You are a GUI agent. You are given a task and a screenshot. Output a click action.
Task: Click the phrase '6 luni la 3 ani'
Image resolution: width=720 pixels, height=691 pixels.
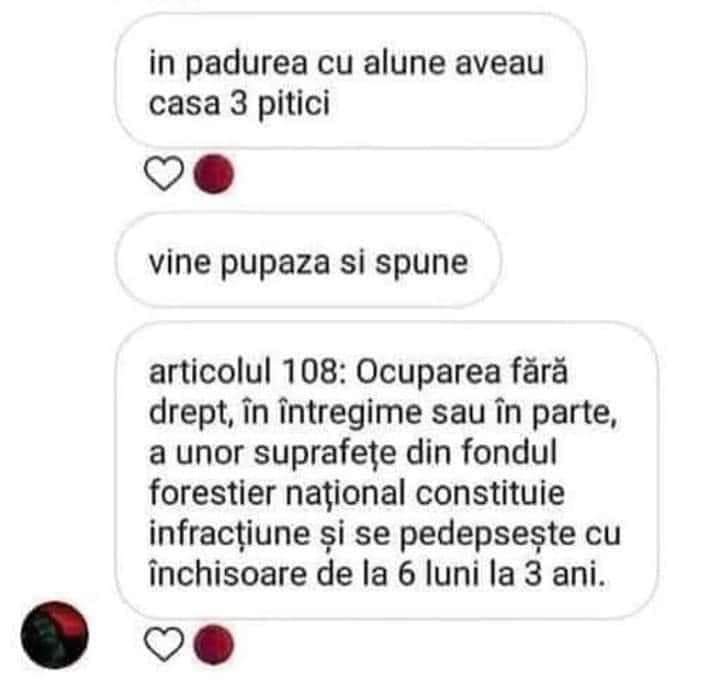[x=501, y=574]
